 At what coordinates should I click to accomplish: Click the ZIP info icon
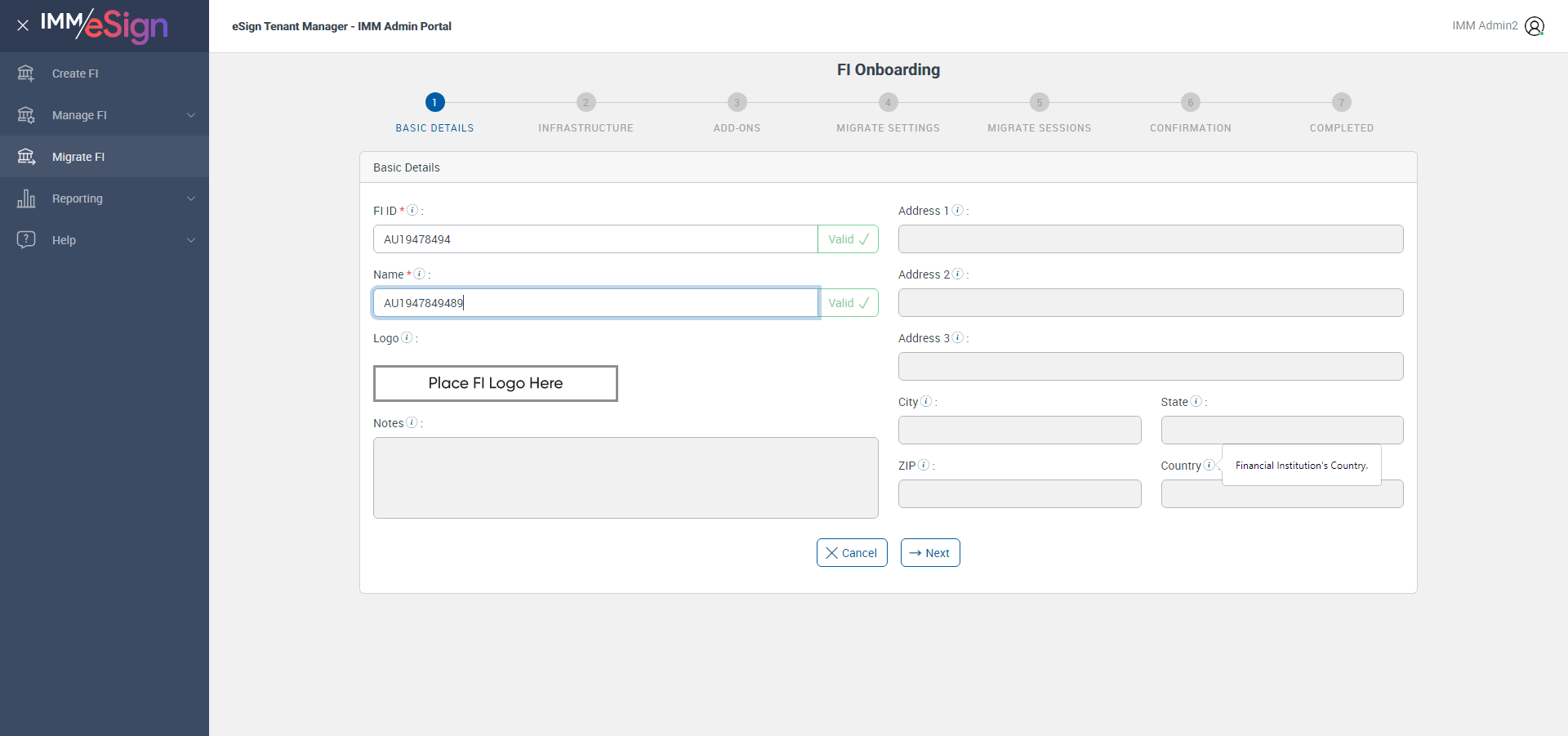tap(924, 465)
